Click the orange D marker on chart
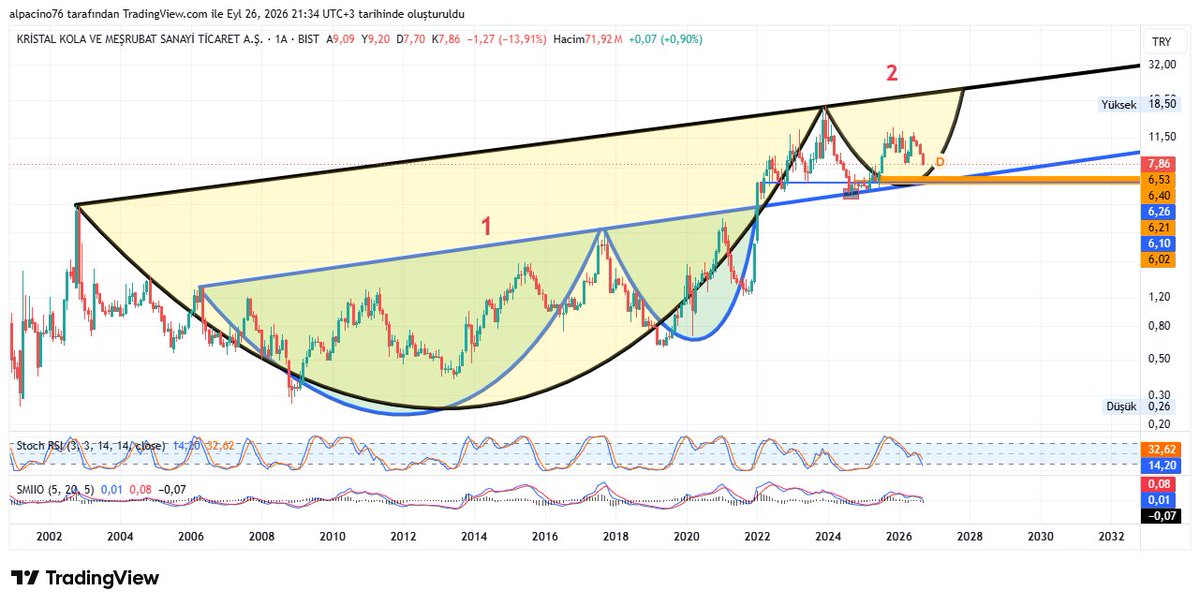This screenshot has width=1200, height=606. click(x=940, y=162)
